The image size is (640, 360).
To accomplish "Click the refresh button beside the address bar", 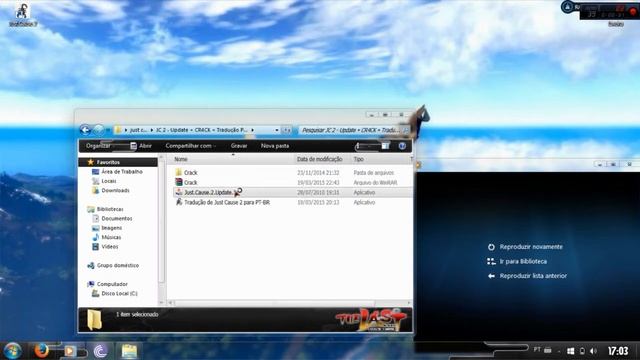I will point(287,130).
